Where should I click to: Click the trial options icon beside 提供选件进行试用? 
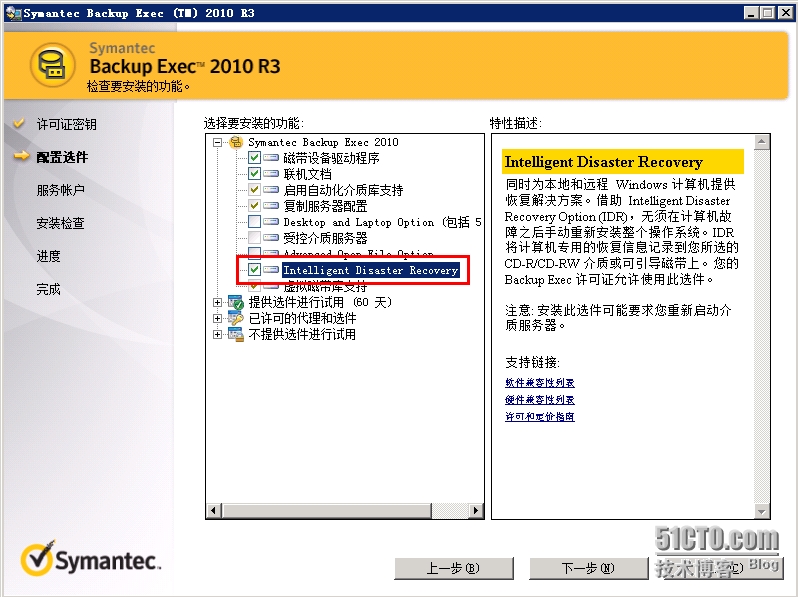[x=236, y=302]
